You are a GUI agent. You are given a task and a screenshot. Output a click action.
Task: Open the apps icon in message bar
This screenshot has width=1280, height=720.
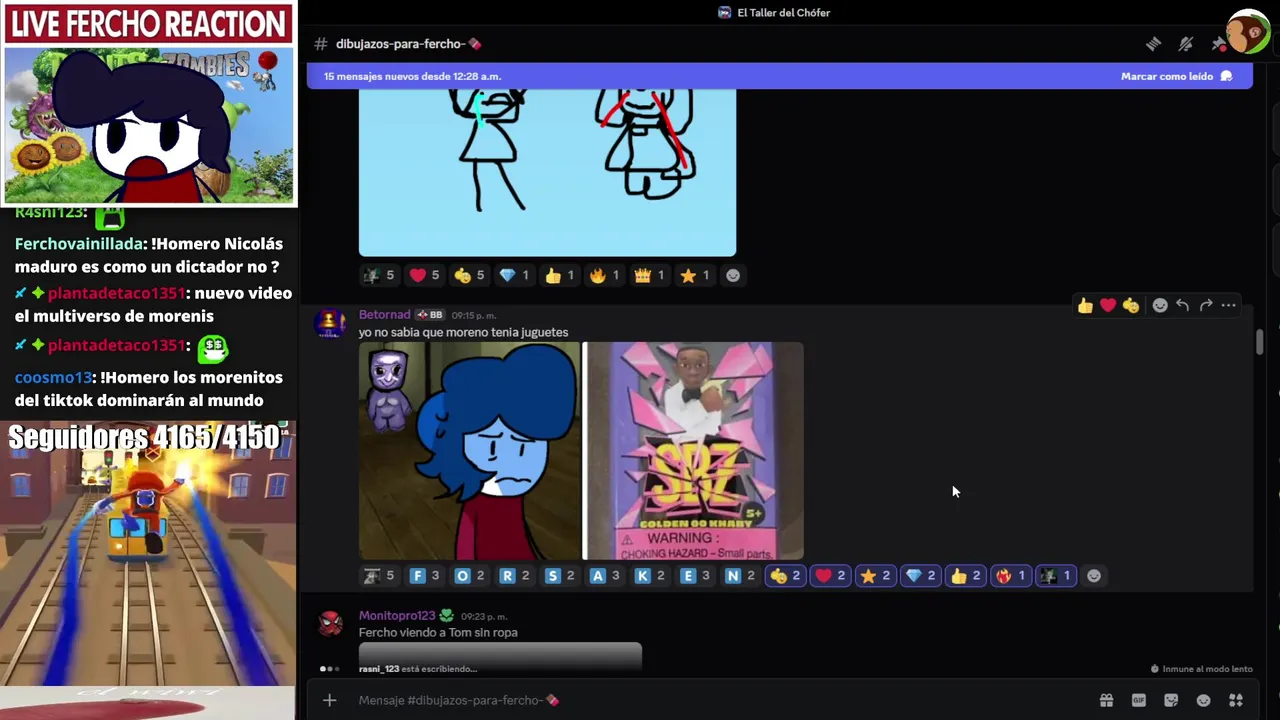point(1236,700)
